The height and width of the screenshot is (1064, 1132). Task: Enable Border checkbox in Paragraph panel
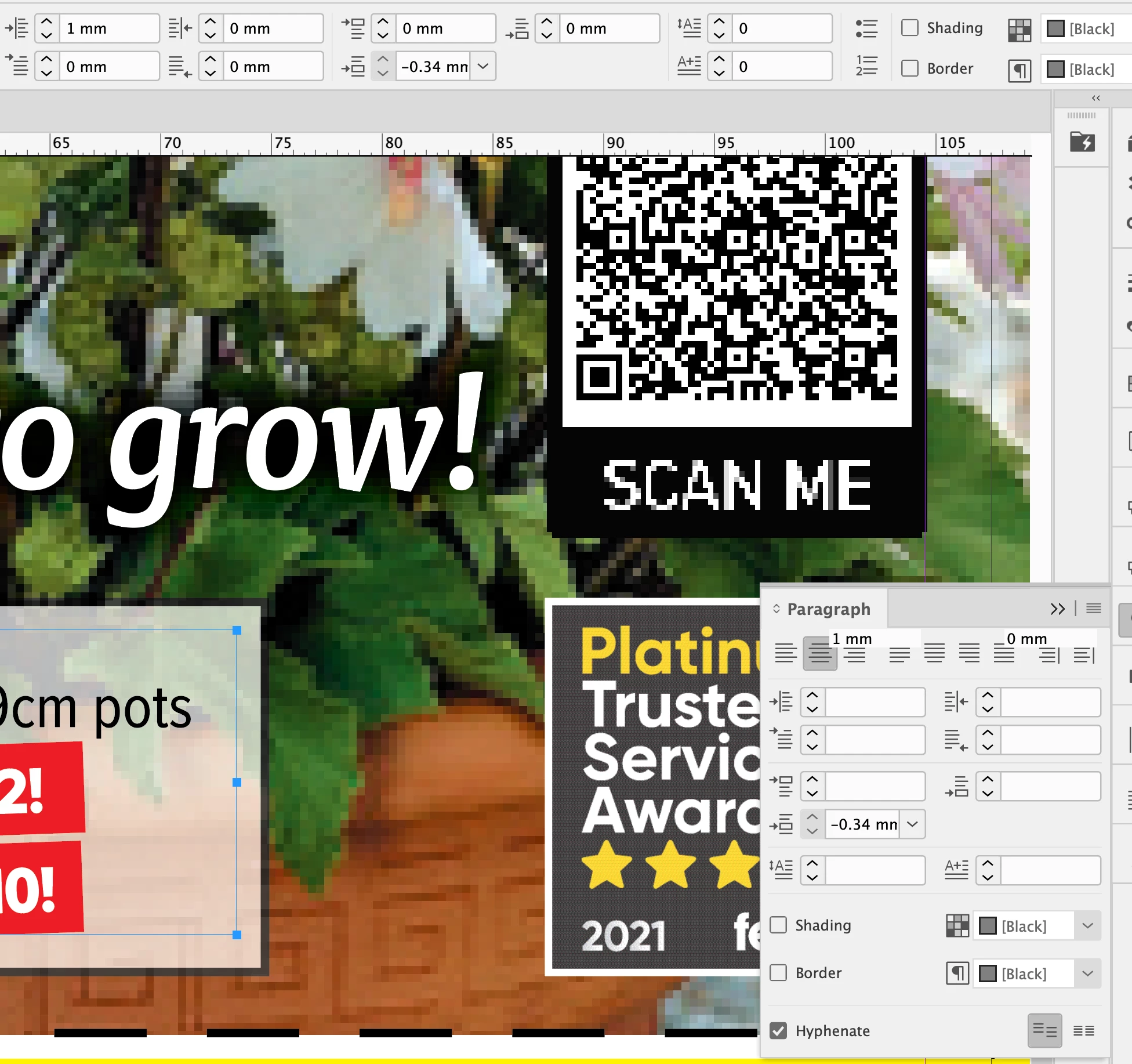[778, 972]
